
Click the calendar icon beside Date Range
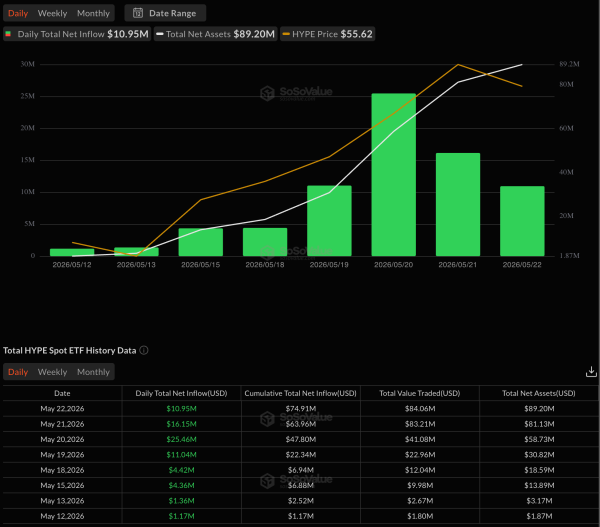coord(138,13)
